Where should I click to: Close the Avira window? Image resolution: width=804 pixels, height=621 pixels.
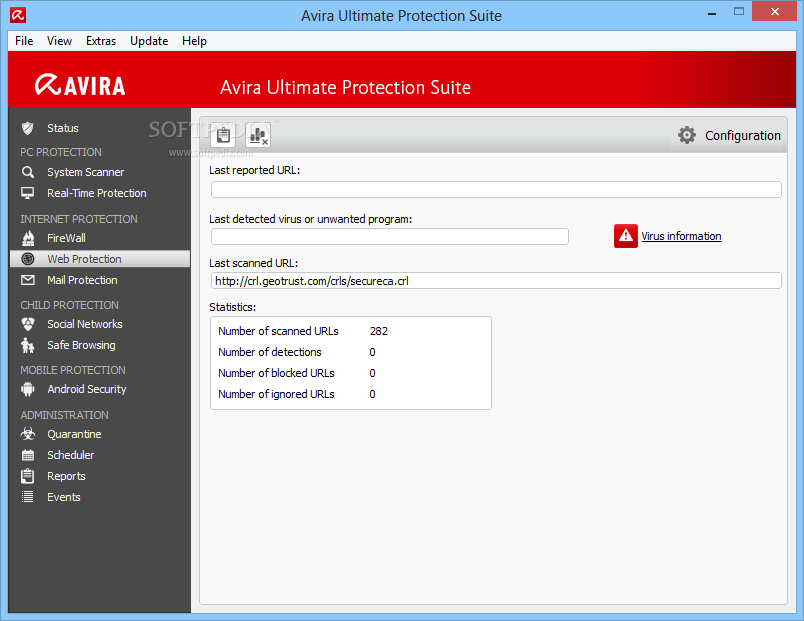(774, 11)
